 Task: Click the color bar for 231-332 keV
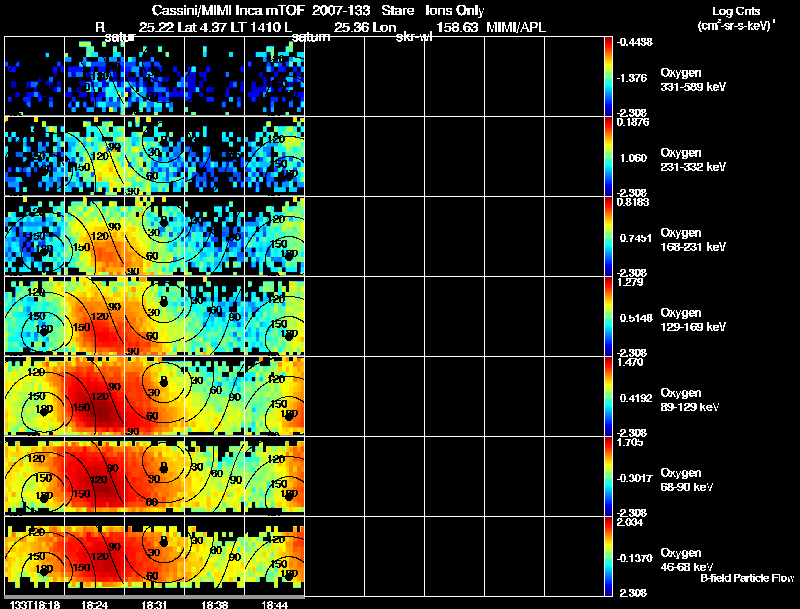click(x=608, y=156)
